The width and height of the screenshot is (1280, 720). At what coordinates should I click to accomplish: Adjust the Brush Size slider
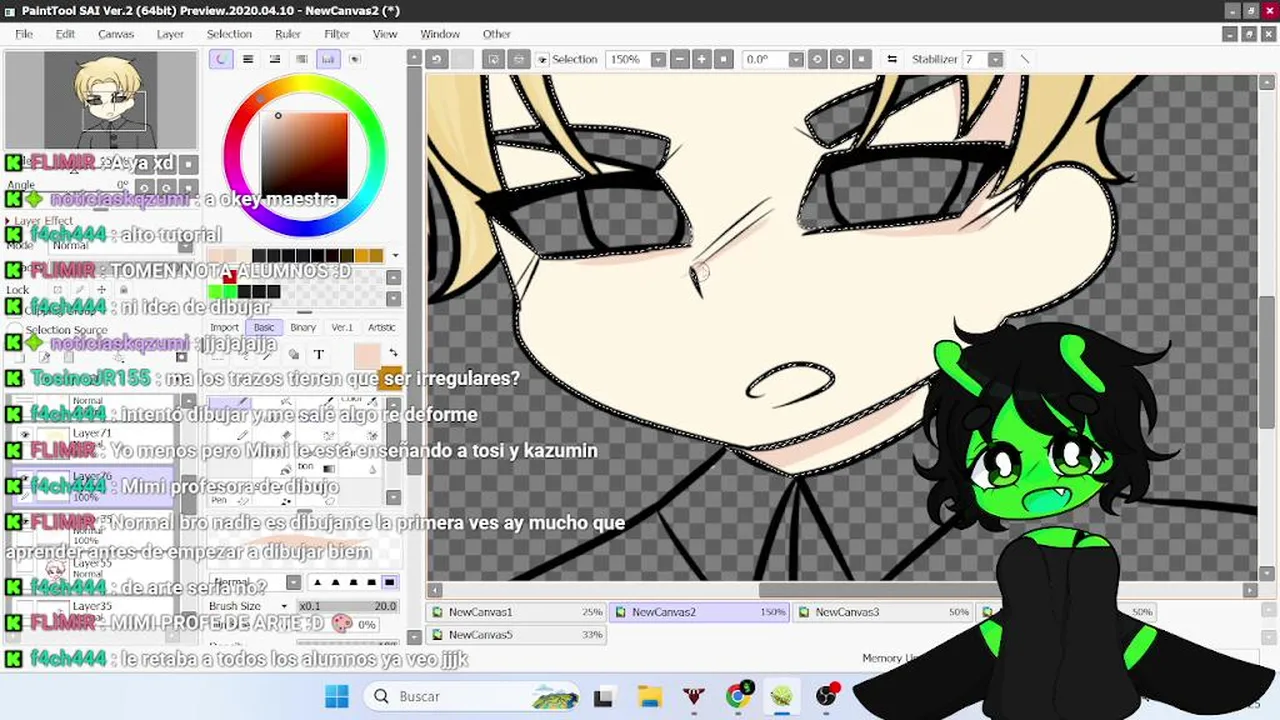point(347,606)
